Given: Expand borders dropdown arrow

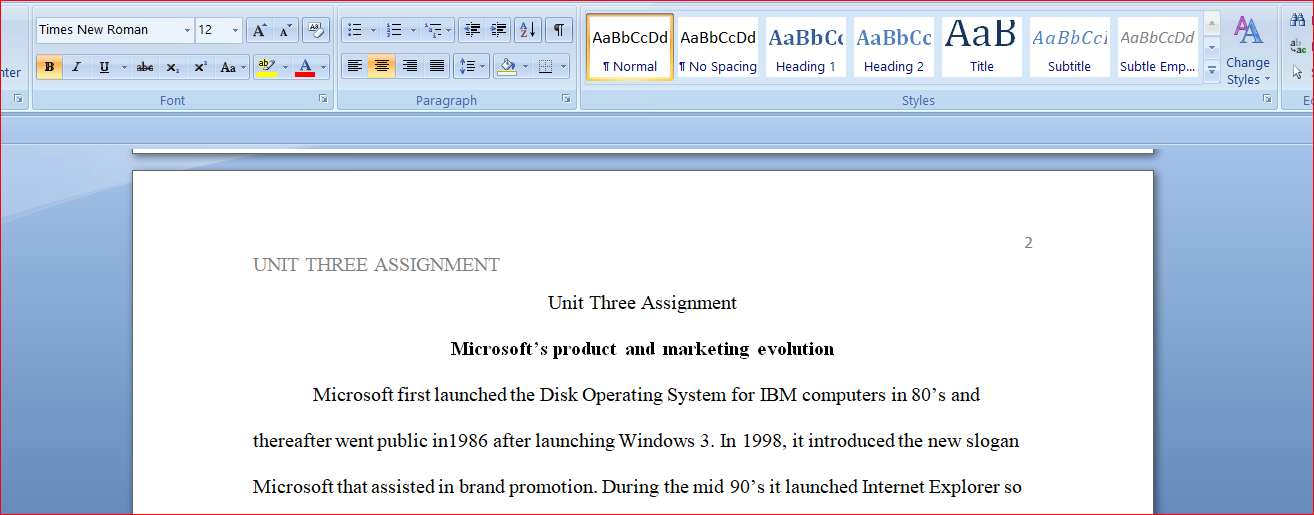Looking at the screenshot, I should [563, 67].
